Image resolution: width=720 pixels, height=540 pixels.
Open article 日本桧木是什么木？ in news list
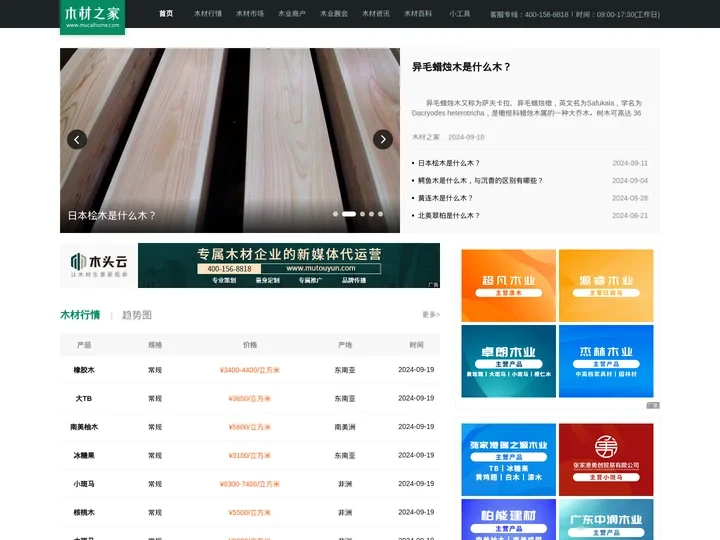449,163
